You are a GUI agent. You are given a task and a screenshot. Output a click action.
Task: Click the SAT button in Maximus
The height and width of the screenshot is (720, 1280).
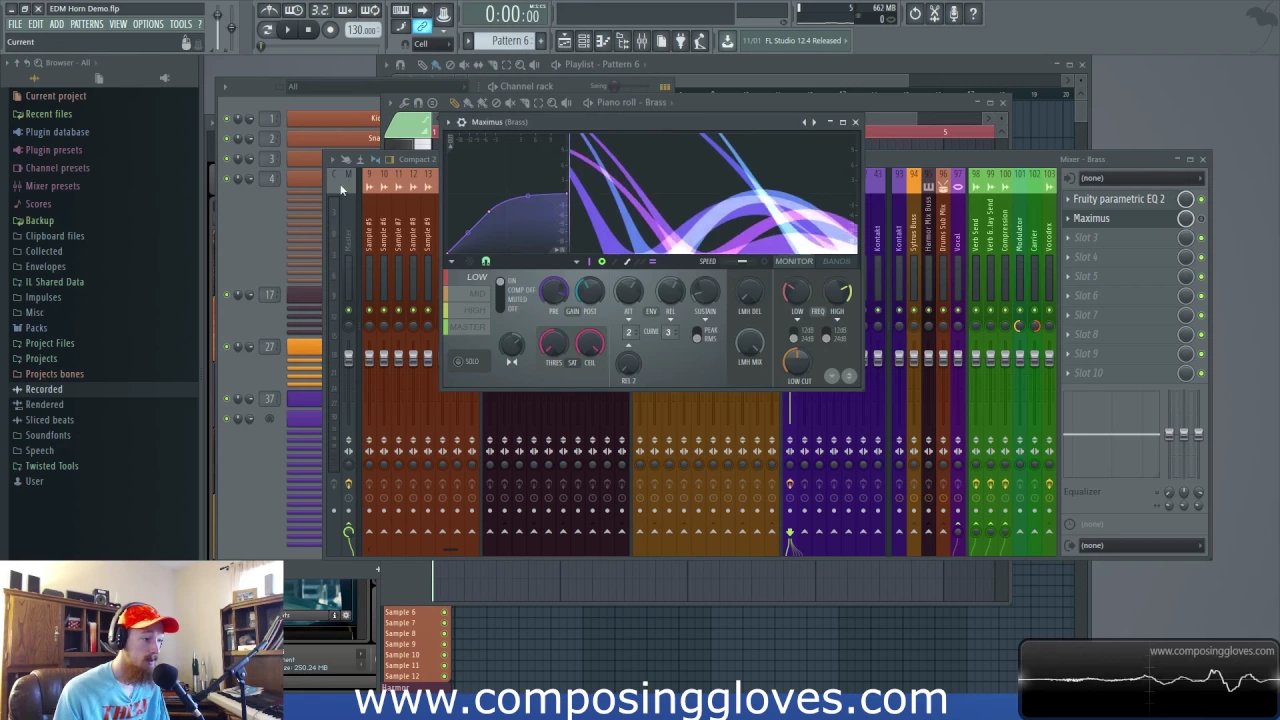pos(572,363)
